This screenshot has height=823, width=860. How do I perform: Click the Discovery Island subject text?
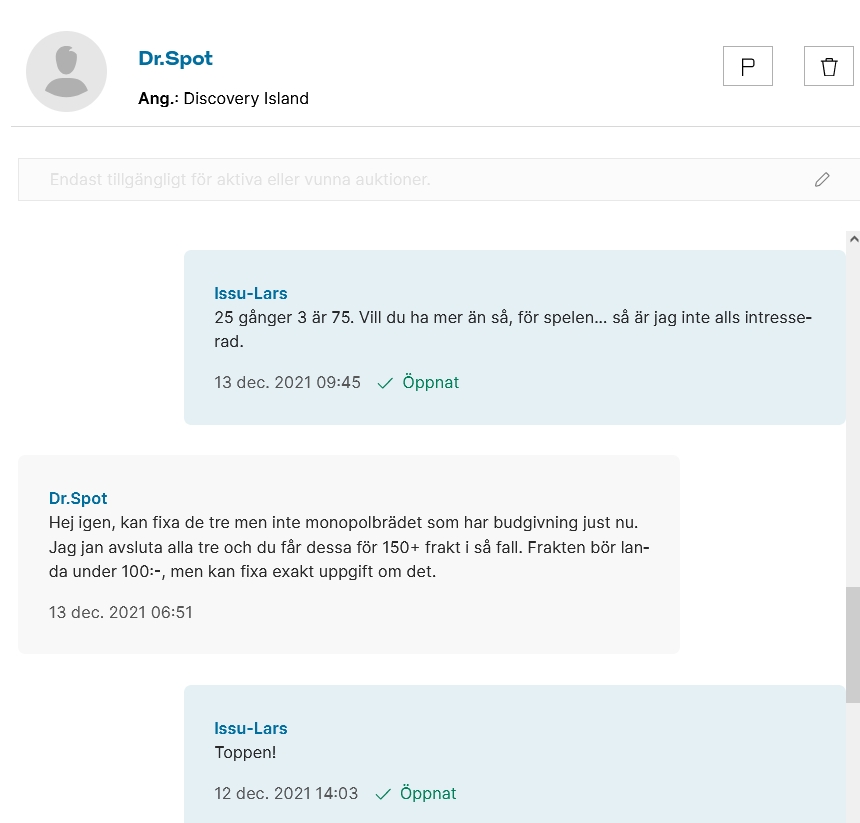pos(246,99)
